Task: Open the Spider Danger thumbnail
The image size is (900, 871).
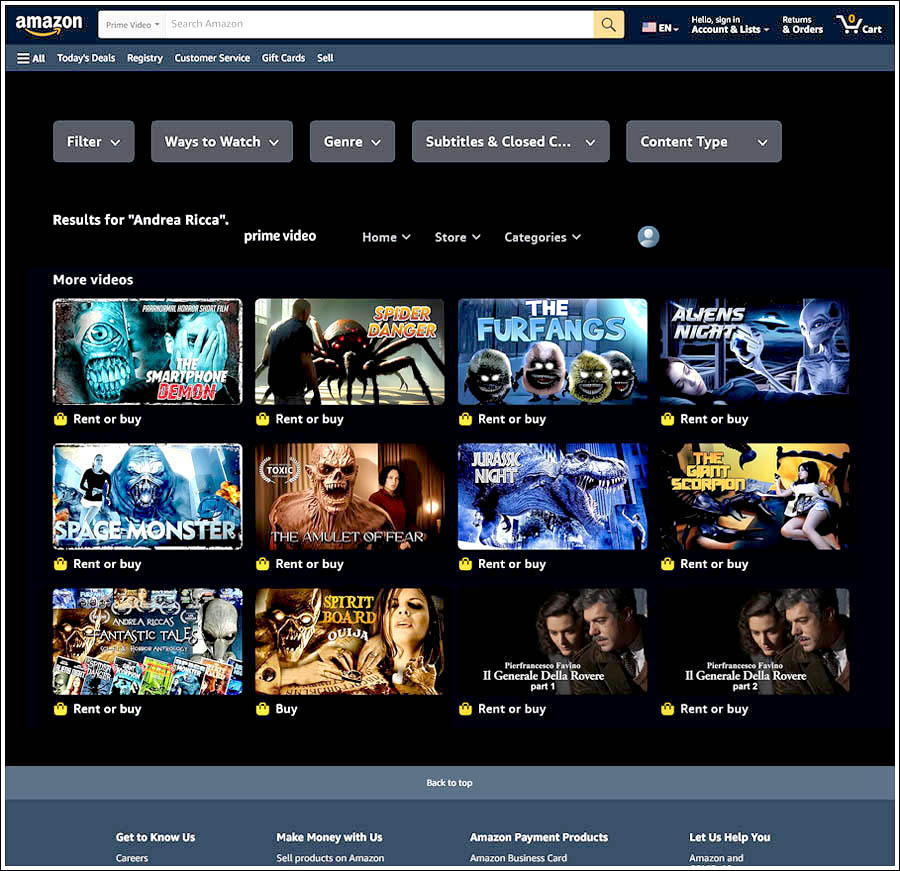Action: tap(350, 351)
